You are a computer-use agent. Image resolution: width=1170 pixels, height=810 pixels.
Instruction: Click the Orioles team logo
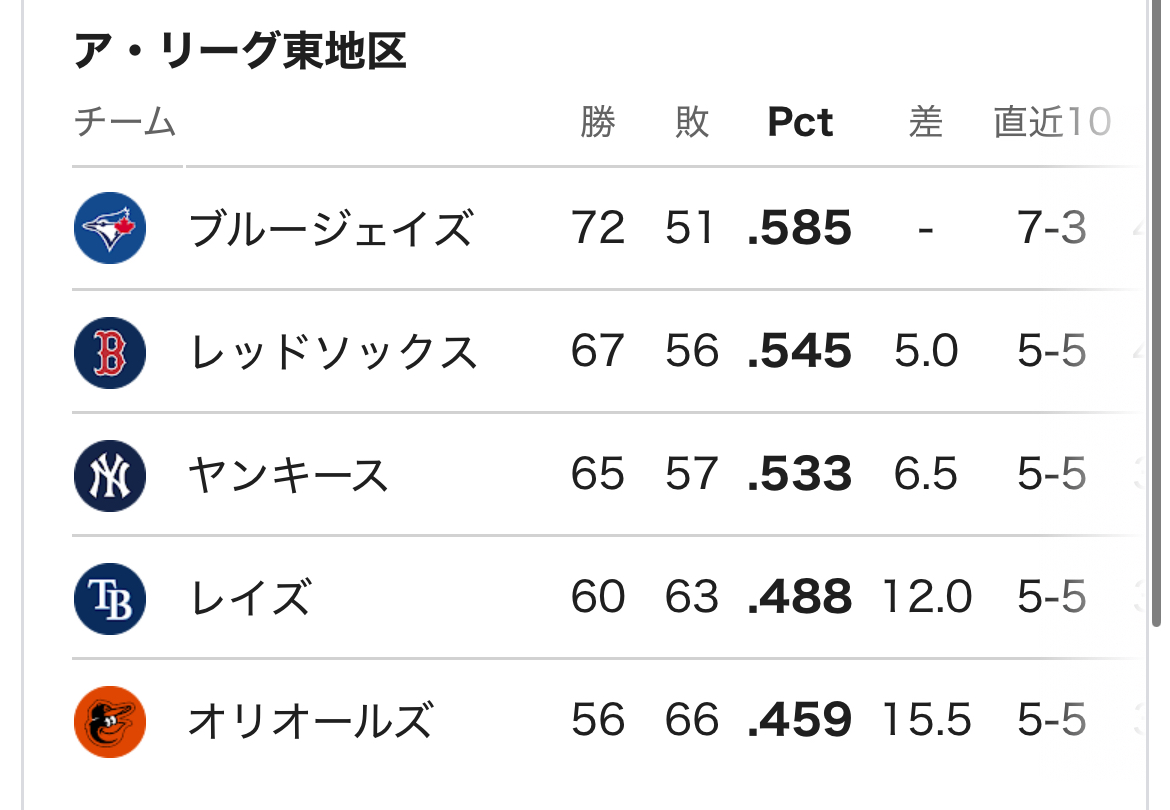[110, 721]
